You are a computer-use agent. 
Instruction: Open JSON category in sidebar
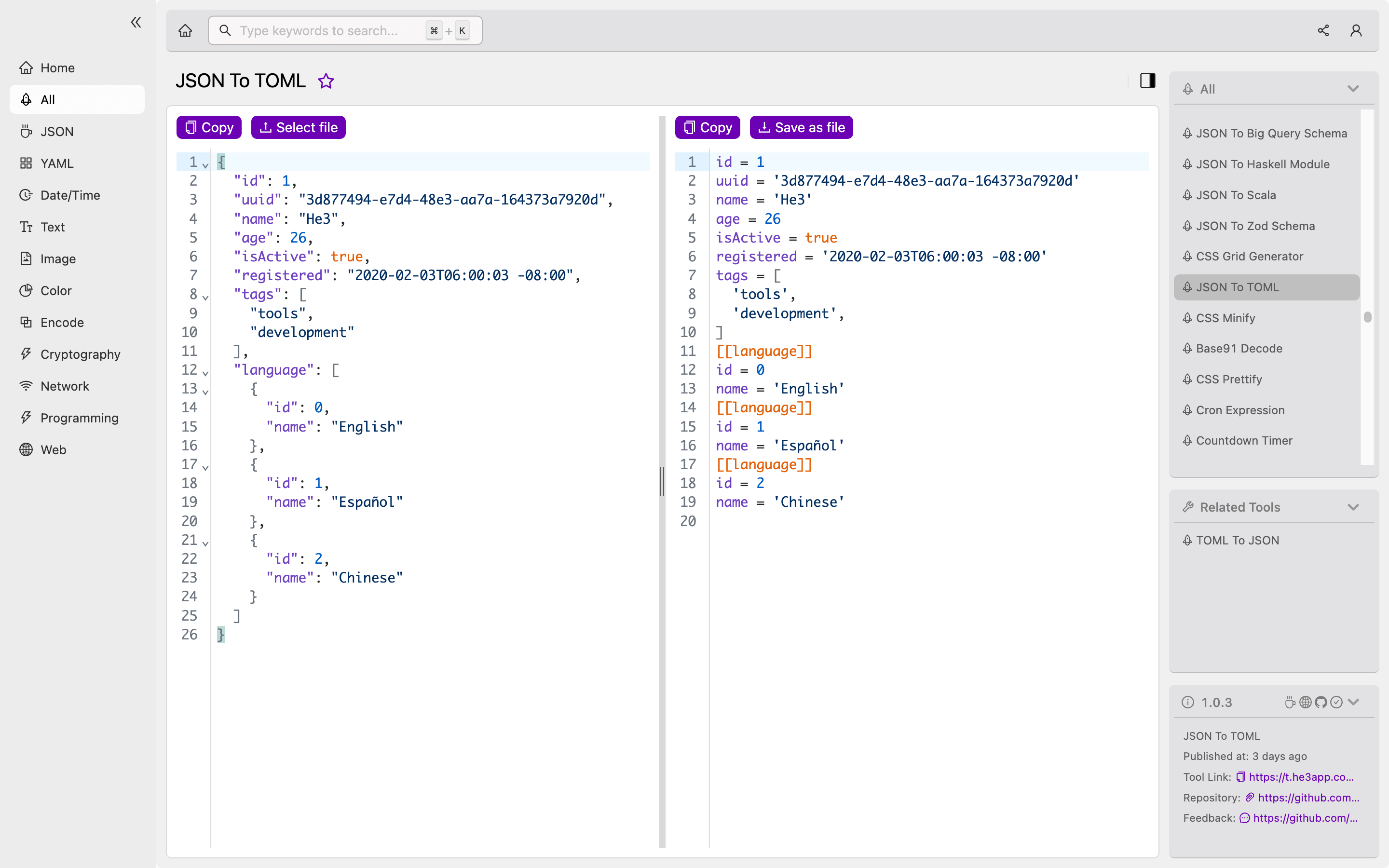click(x=77, y=132)
